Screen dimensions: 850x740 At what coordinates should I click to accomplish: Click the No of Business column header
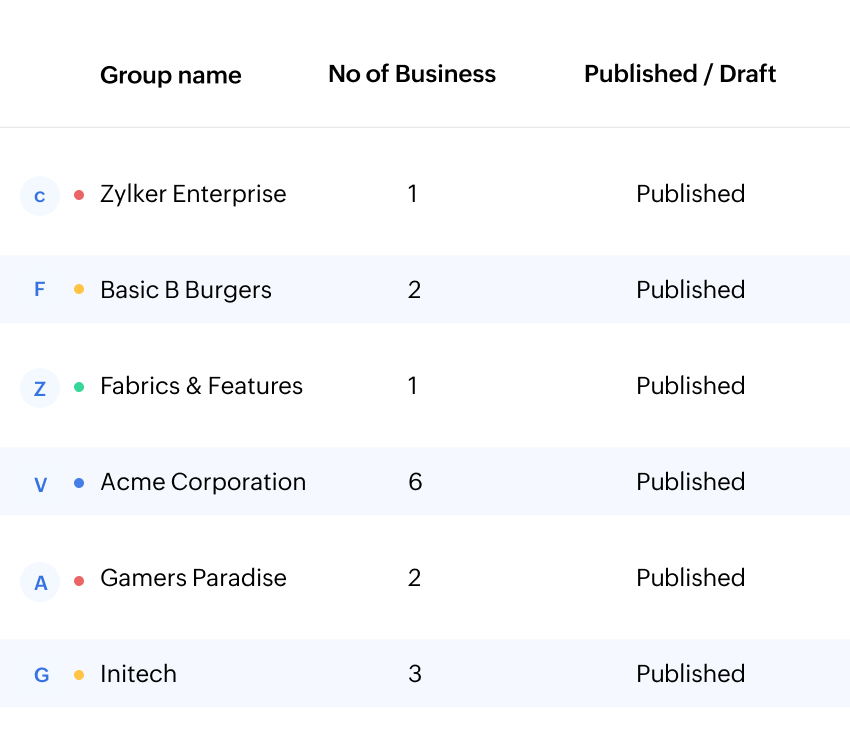pyautogui.click(x=412, y=74)
